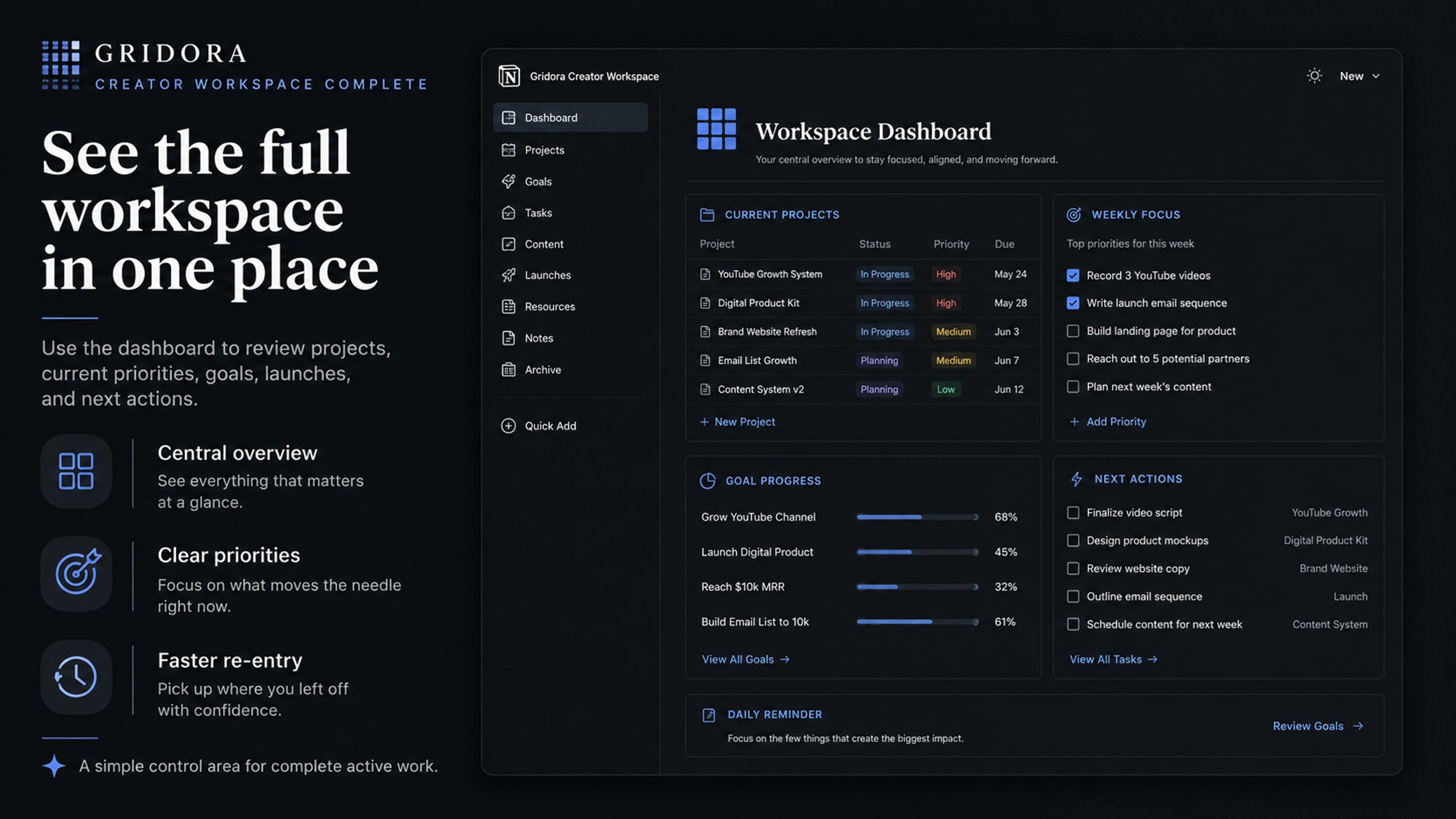1456x819 pixels.
Task: Click the Next Actions lightning icon
Action: (1076, 479)
